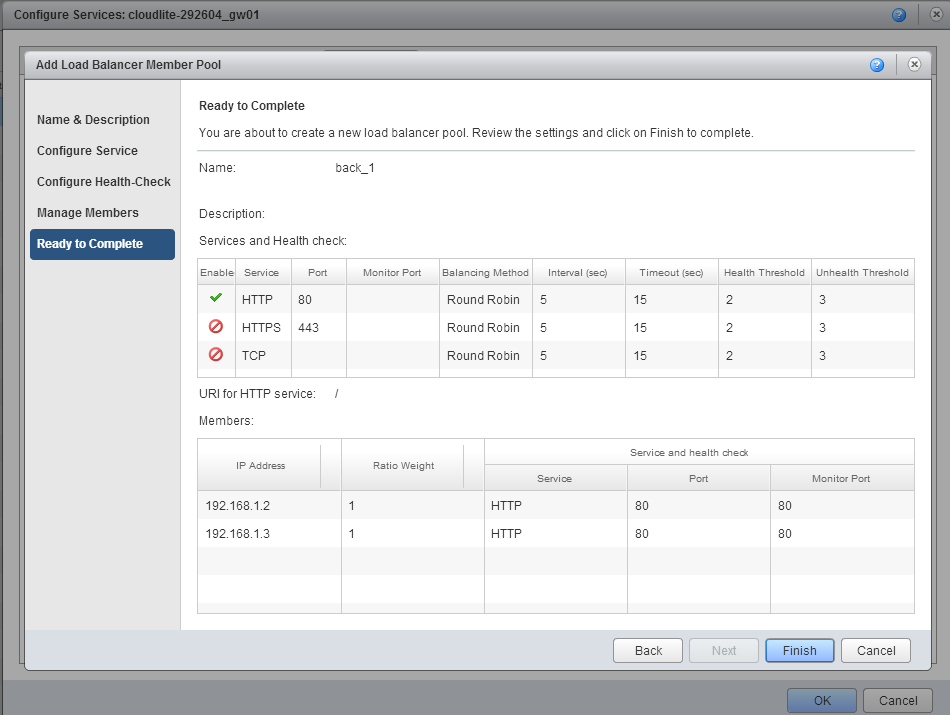
Task: Open help on Configure Services title bar
Action: (898, 14)
